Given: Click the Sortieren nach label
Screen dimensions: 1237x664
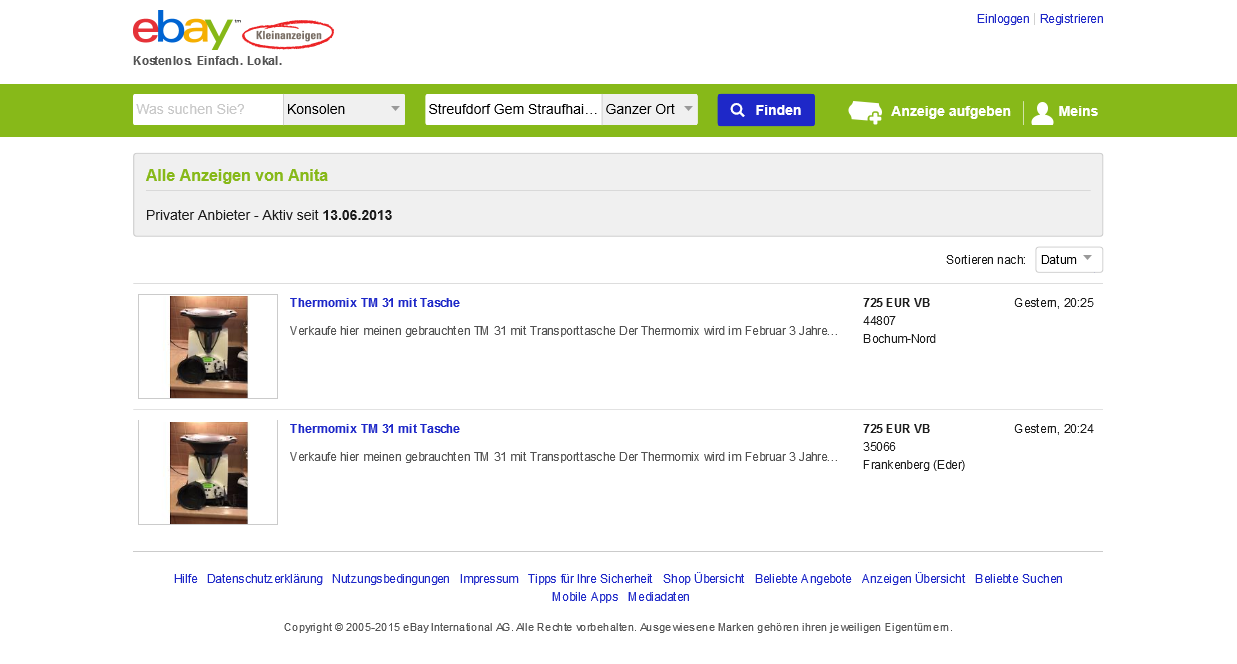Looking at the screenshot, I should pos(986,260).
